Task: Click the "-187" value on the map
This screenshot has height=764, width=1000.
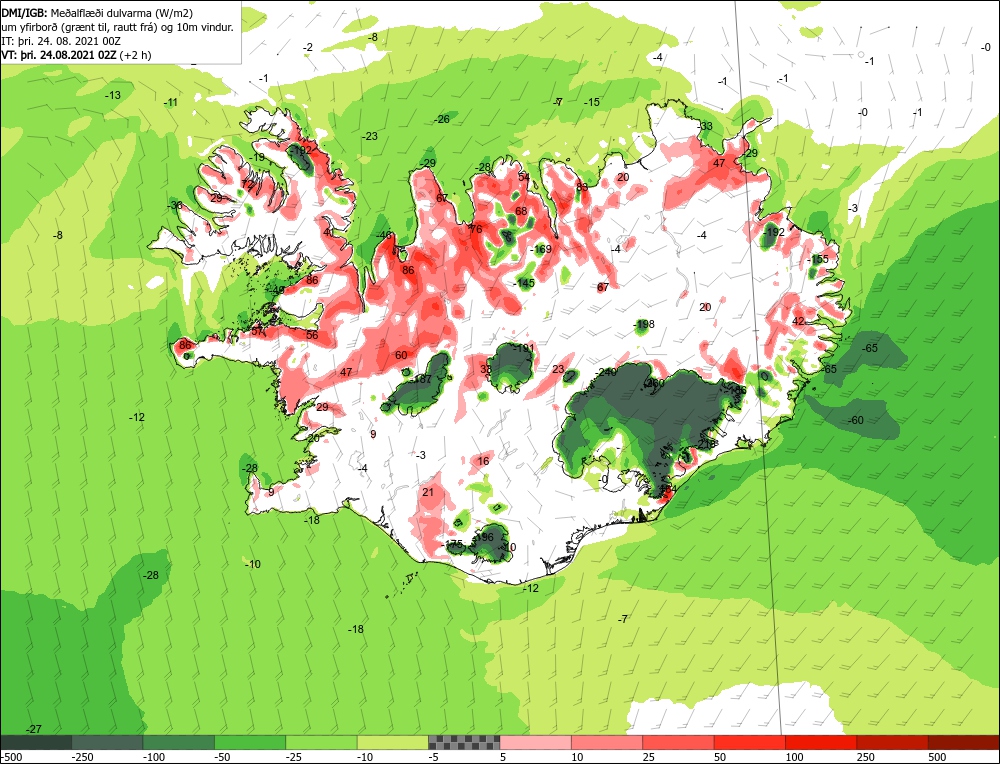Action: tap(422, 379)
